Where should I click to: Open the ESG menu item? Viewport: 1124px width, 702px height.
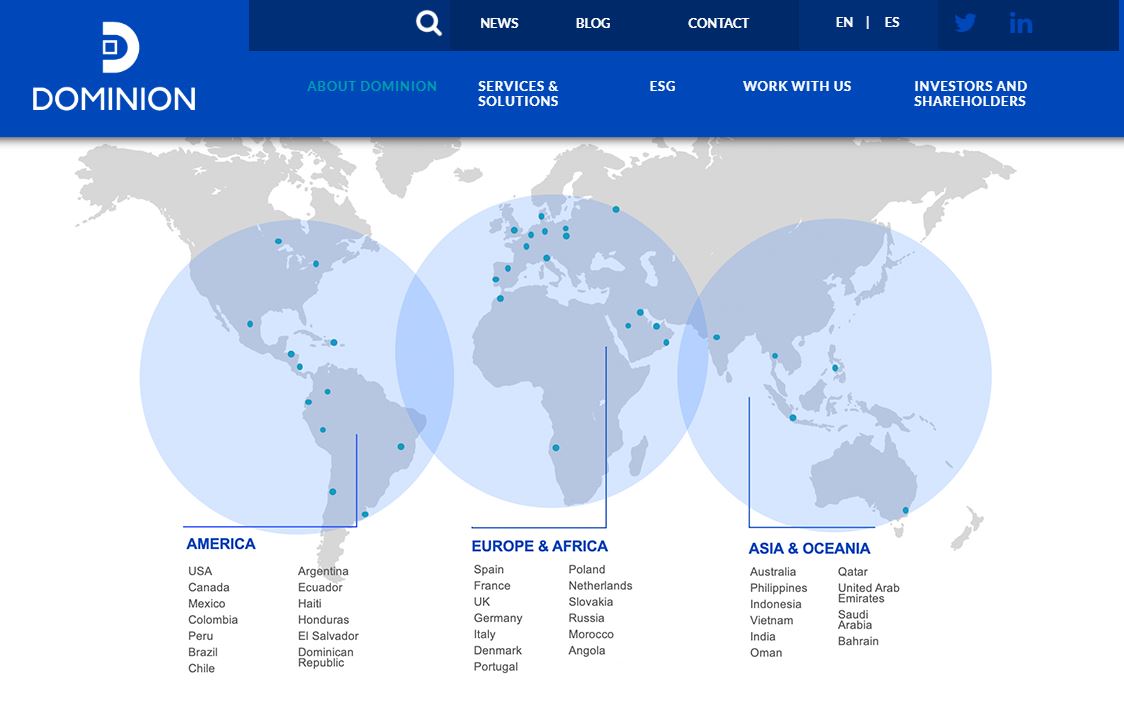(x=662, y=86)
